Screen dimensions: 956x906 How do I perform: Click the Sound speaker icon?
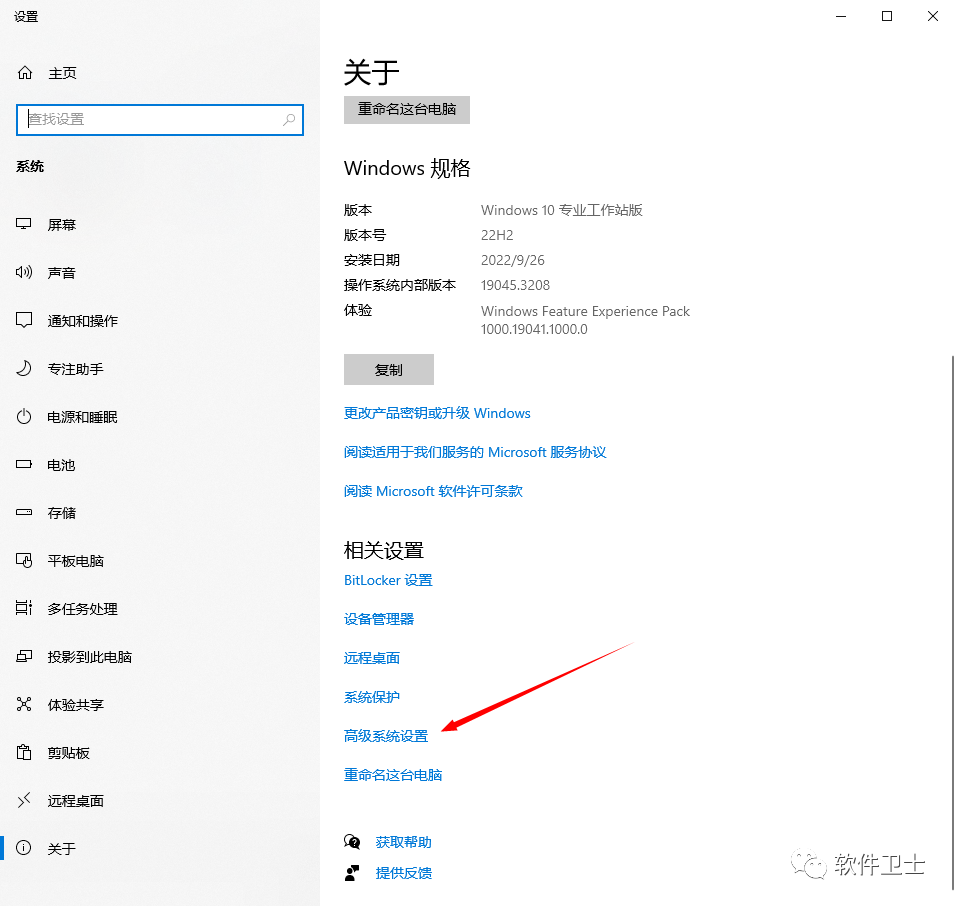[24, 272]
